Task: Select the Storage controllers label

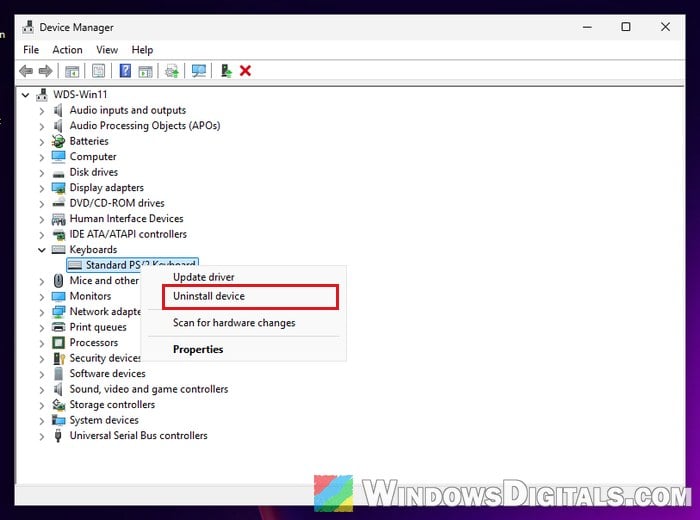Action: [112, 405]
